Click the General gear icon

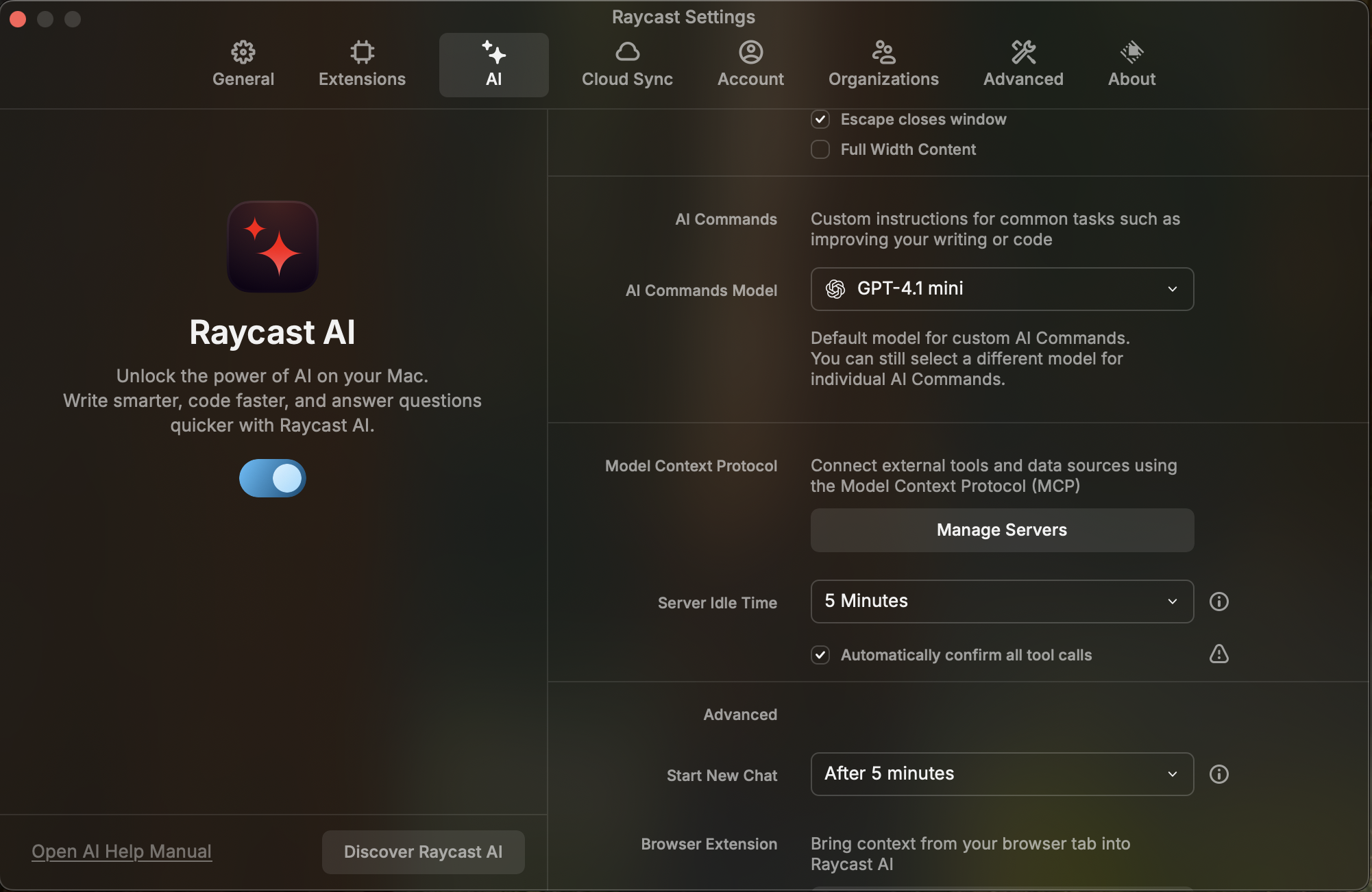243,52
